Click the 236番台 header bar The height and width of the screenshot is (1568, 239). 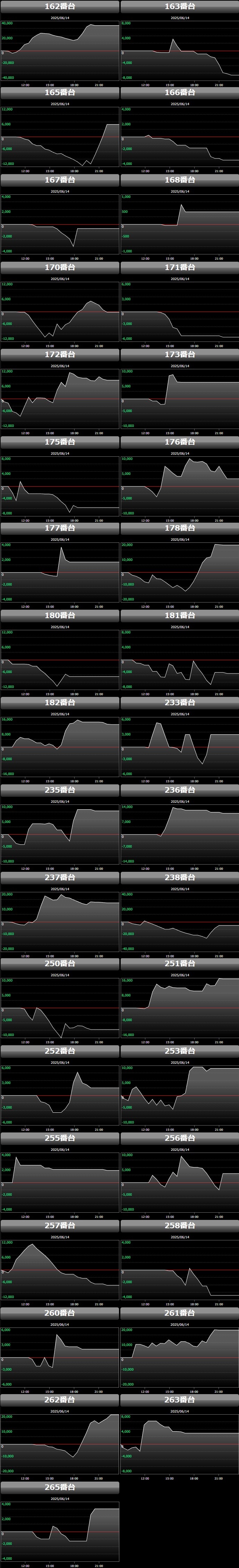pos(179,790)
